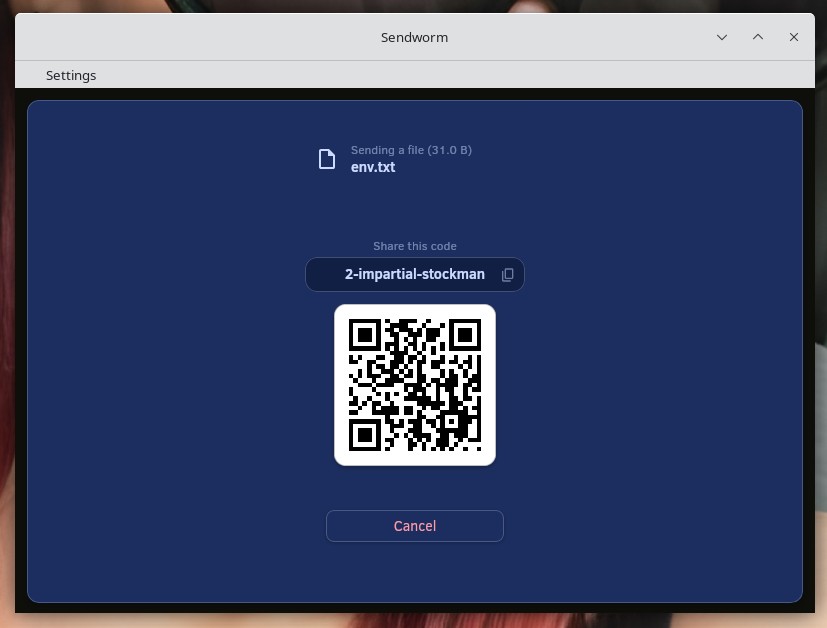Click the white border around the QR code
The image size is (827, 628).
(x=341, y=385)
